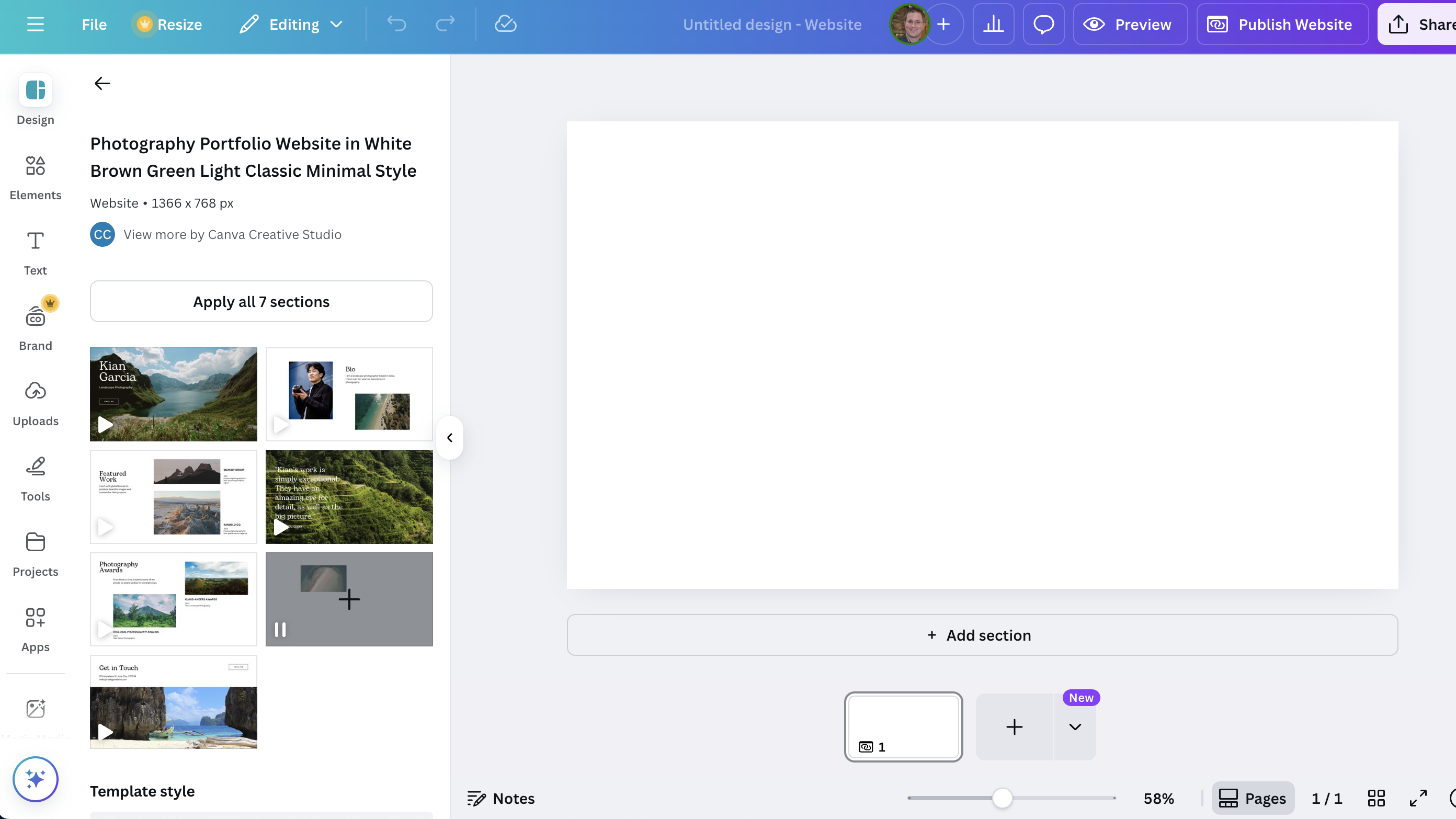Click the Share button
This screenshot has width=1456, height=819.
pyautogui.click(x=1416, y=24)
